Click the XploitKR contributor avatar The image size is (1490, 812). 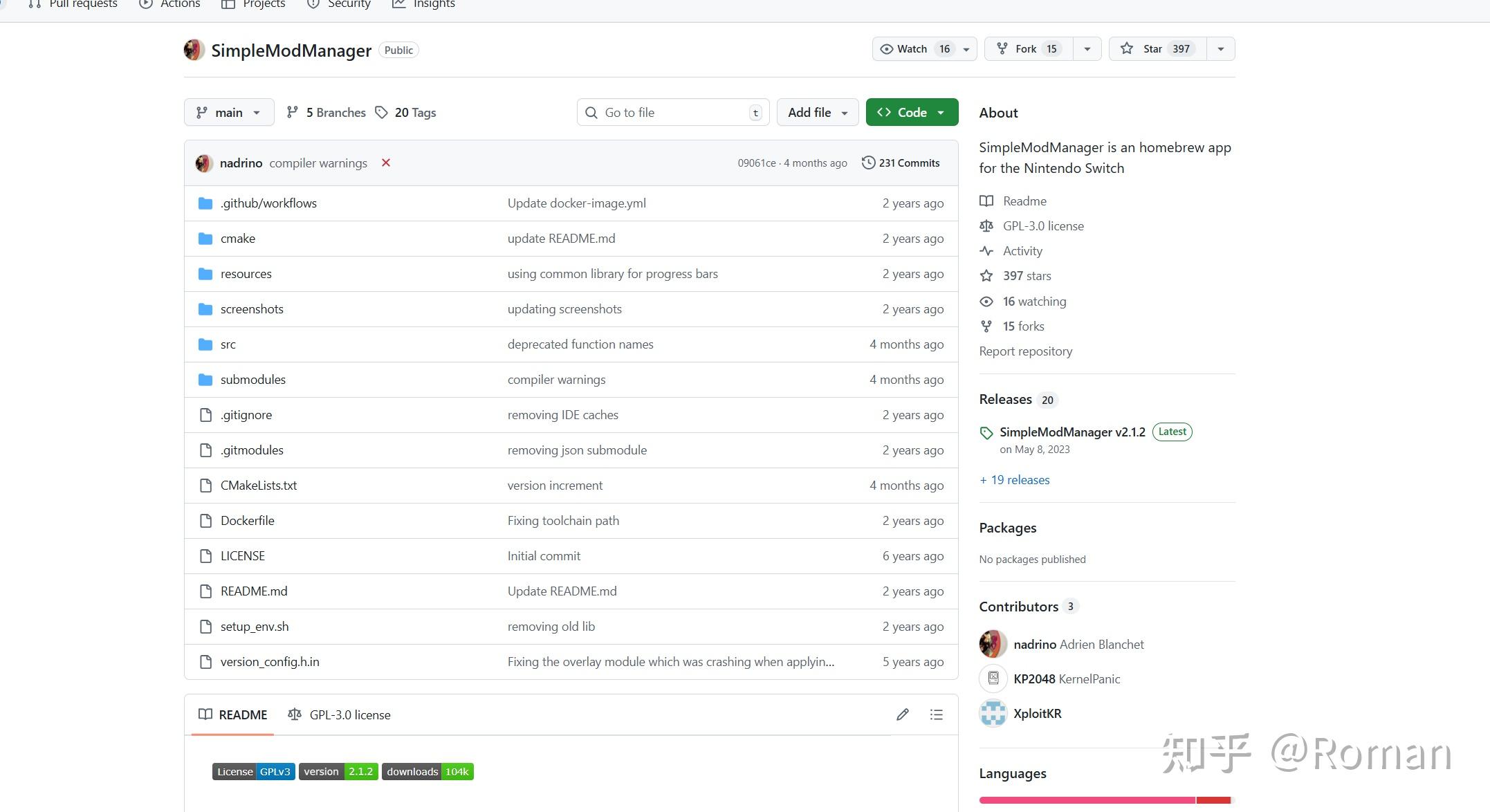pyautogui.click(x=993, y=713)
